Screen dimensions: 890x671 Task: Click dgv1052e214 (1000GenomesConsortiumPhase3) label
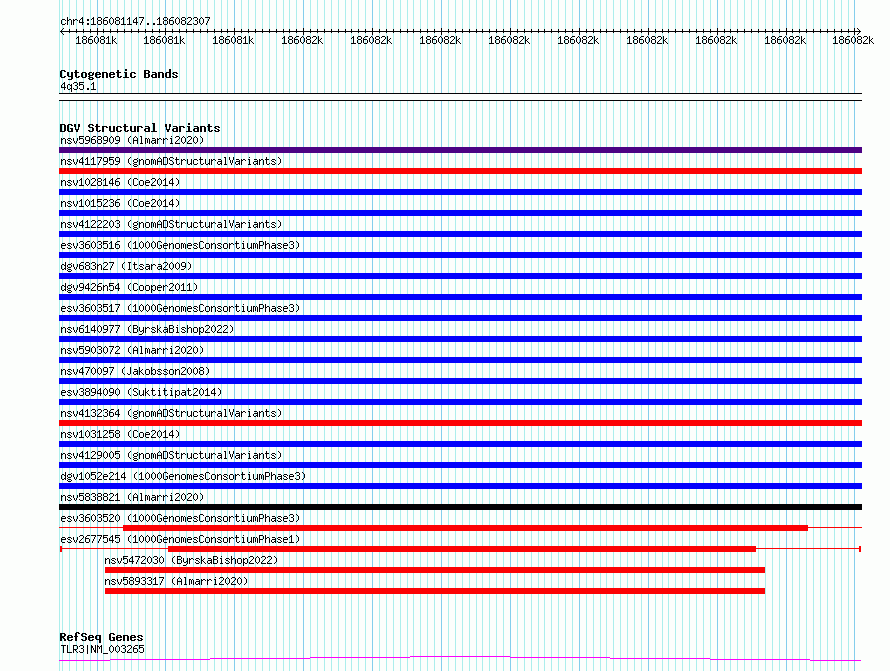click(183, 476)
